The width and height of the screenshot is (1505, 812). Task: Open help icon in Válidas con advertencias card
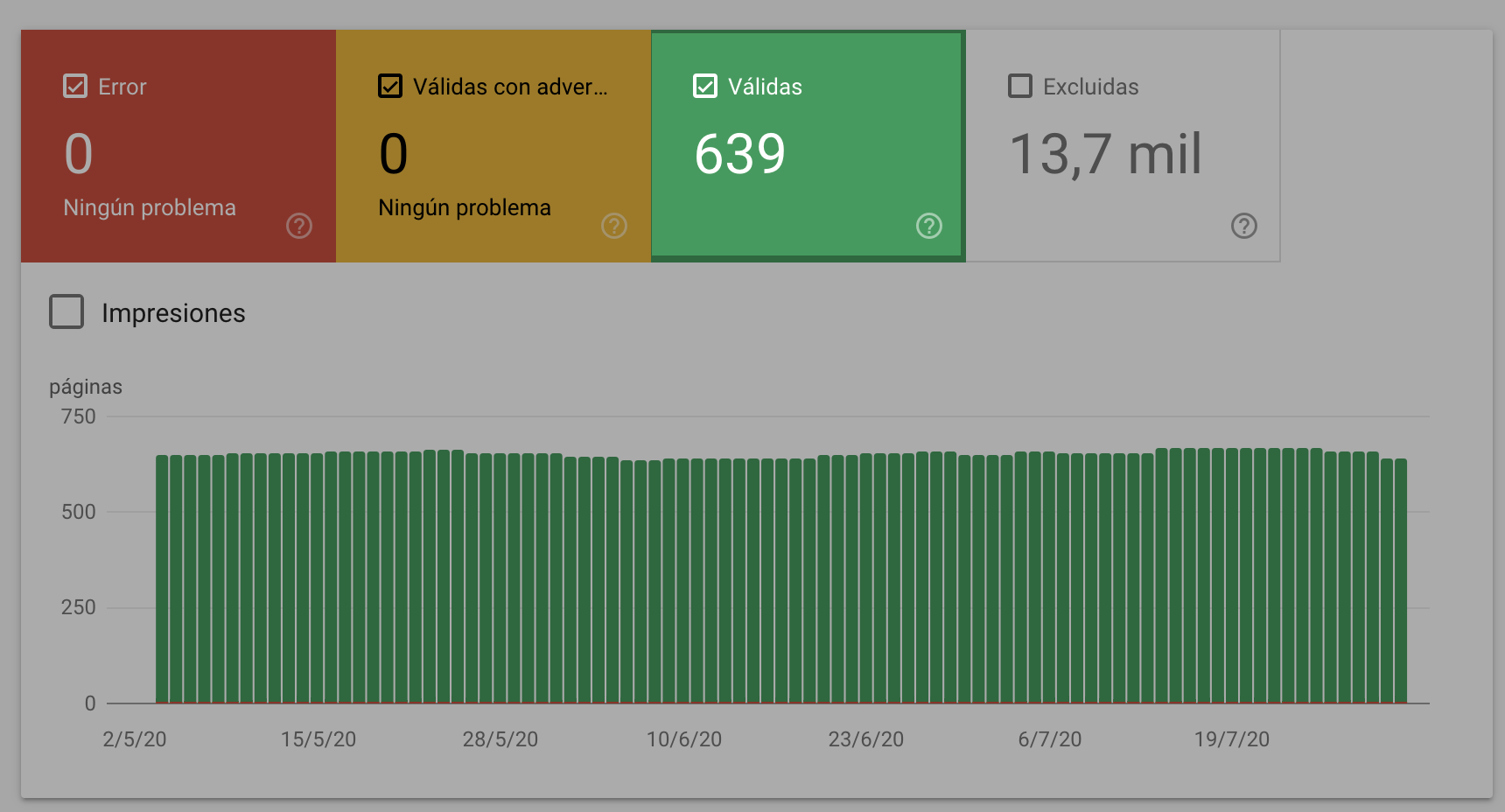coord(614,226)
